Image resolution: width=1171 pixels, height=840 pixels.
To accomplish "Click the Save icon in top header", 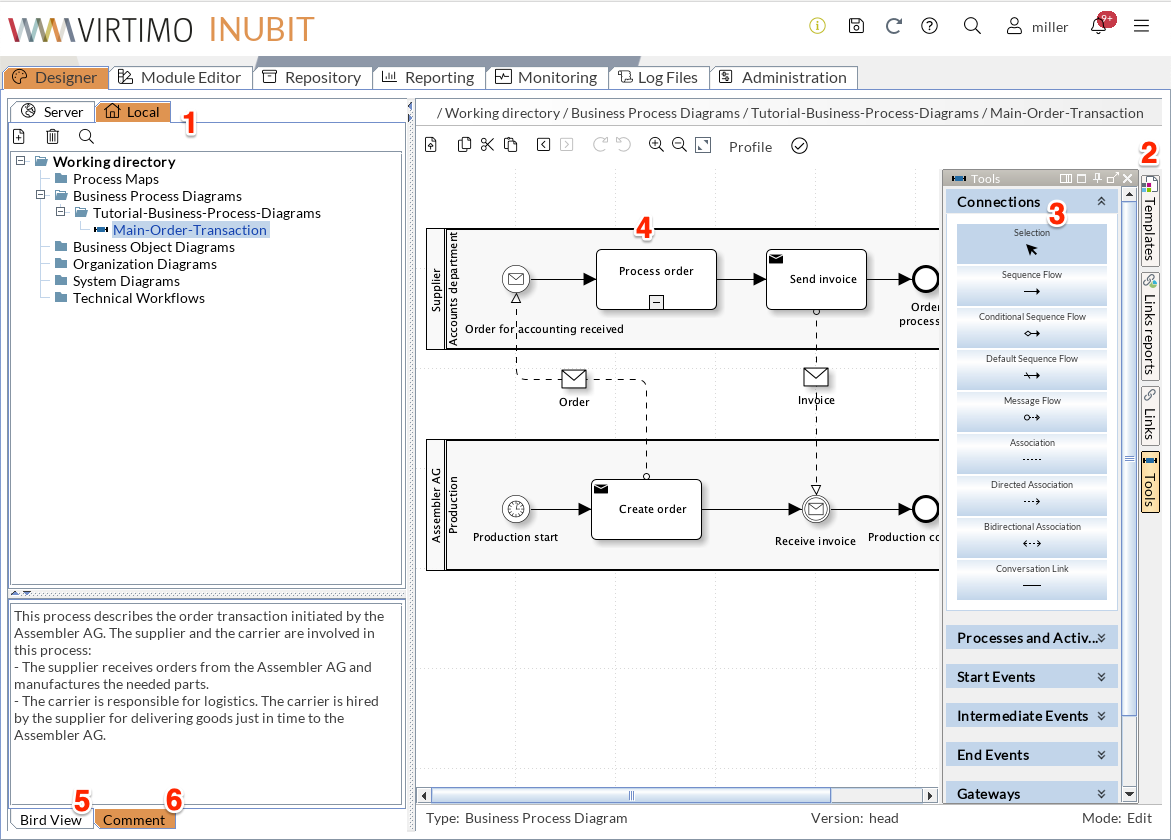I will coord(856,26).
